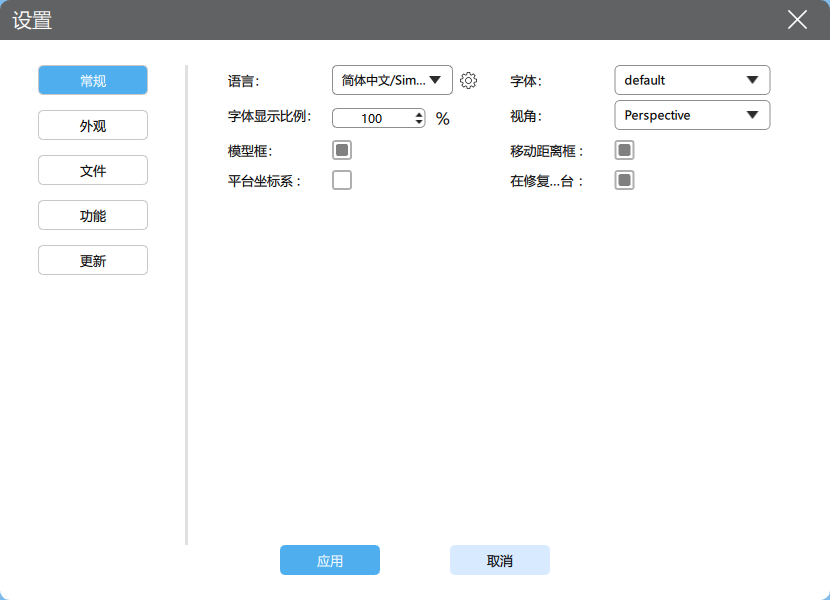Open the 语言 dropdown 简体中文
The height and width of the screenshot is (600, 830).
391,80
